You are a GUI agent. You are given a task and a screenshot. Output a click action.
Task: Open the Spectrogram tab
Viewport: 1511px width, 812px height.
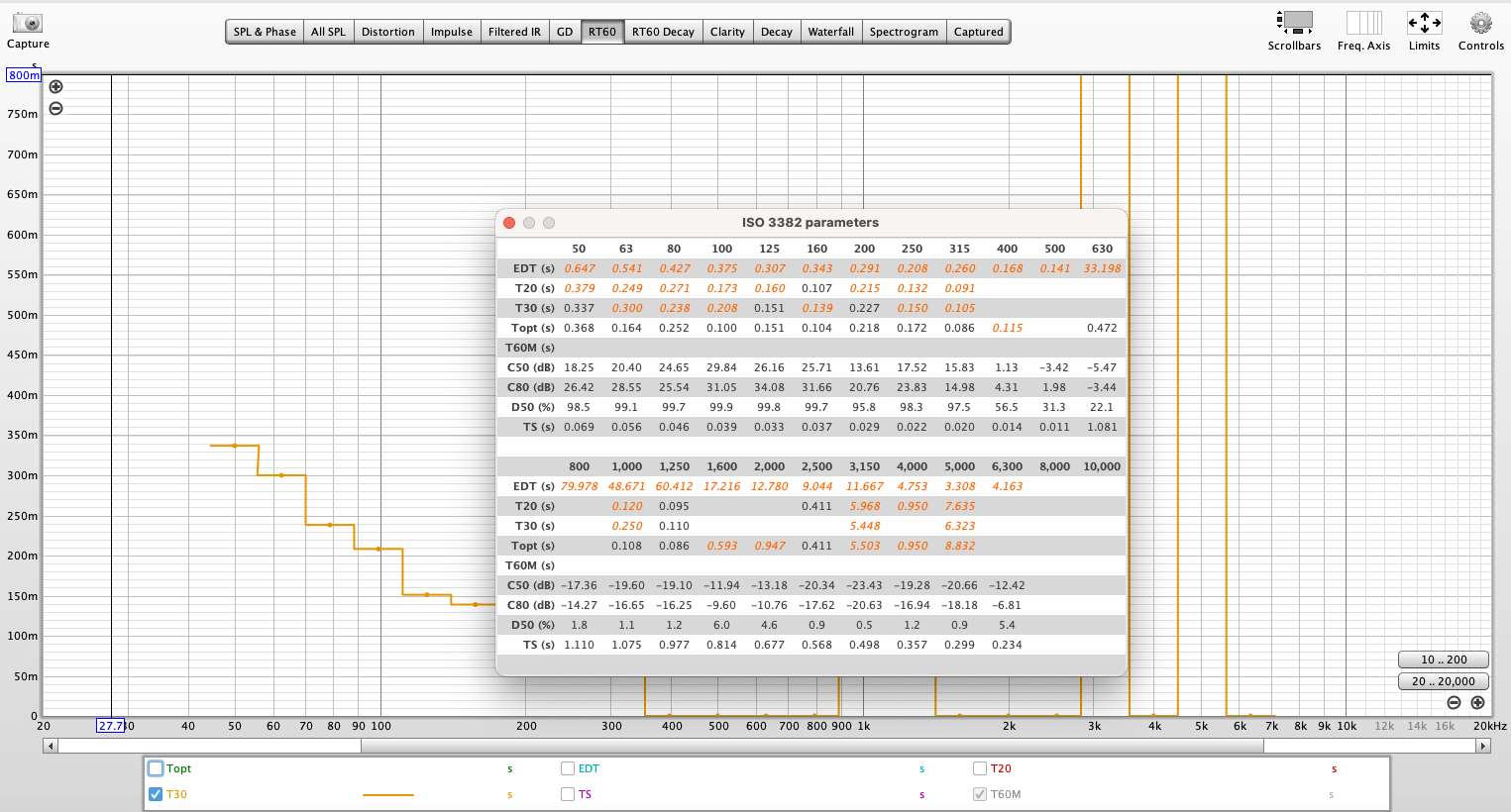click(904, 32)
